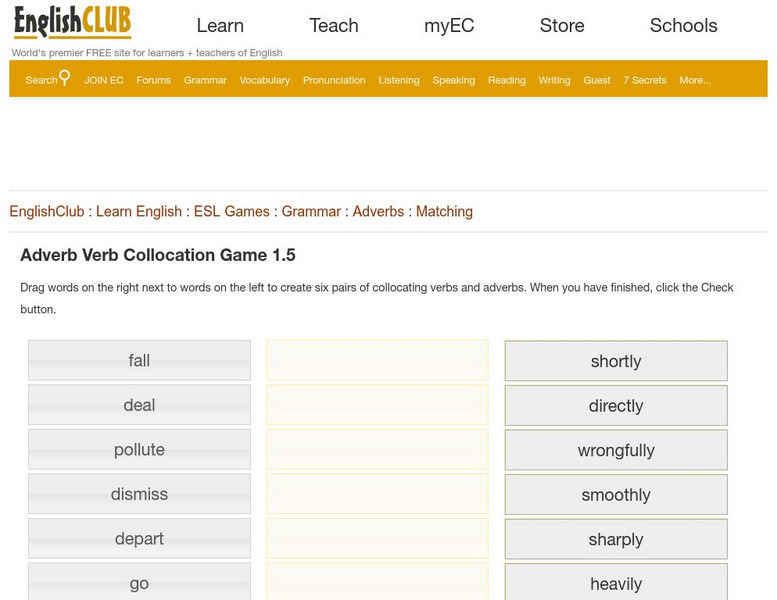777x600 pixels.
Task: Click the Search magnifier icon
Action: coord(64,78)
